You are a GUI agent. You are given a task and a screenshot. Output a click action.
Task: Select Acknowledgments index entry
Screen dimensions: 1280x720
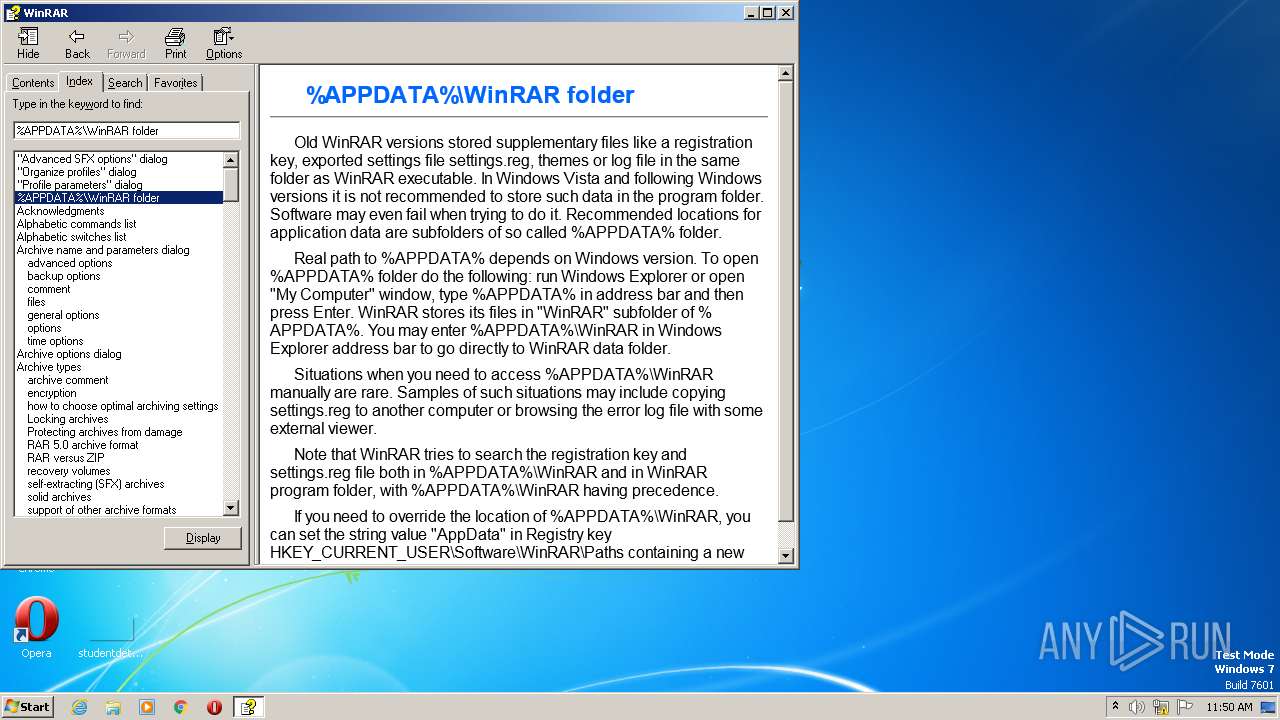(x=60, y=211)
